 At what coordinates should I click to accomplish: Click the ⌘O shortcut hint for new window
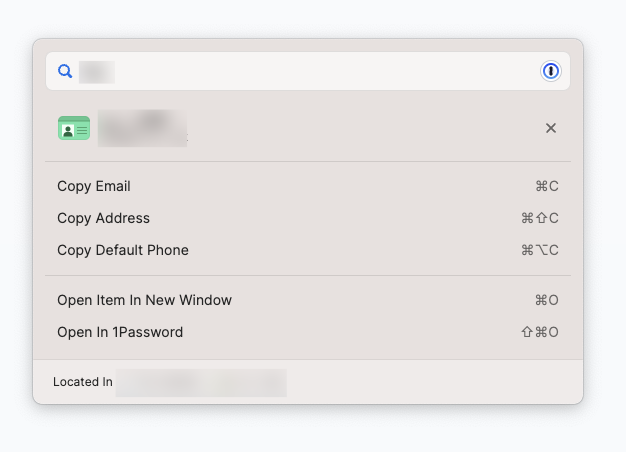[547, 300]
